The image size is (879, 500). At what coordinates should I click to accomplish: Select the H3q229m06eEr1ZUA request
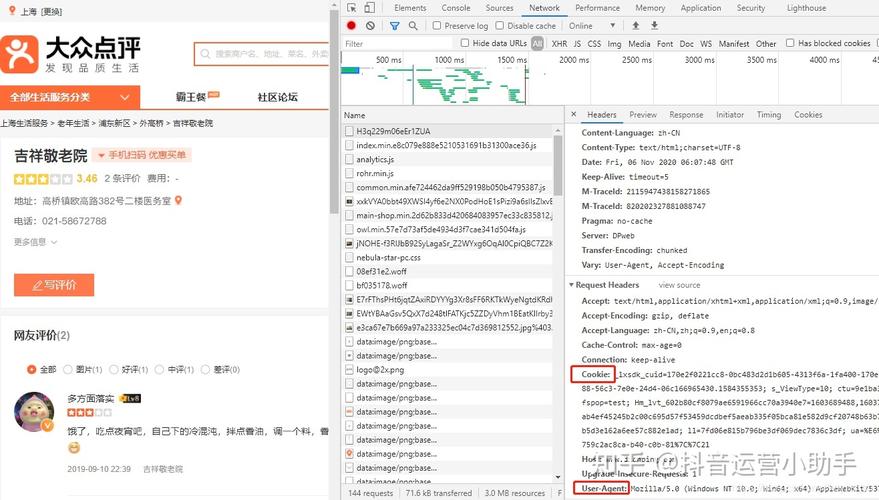449,131
